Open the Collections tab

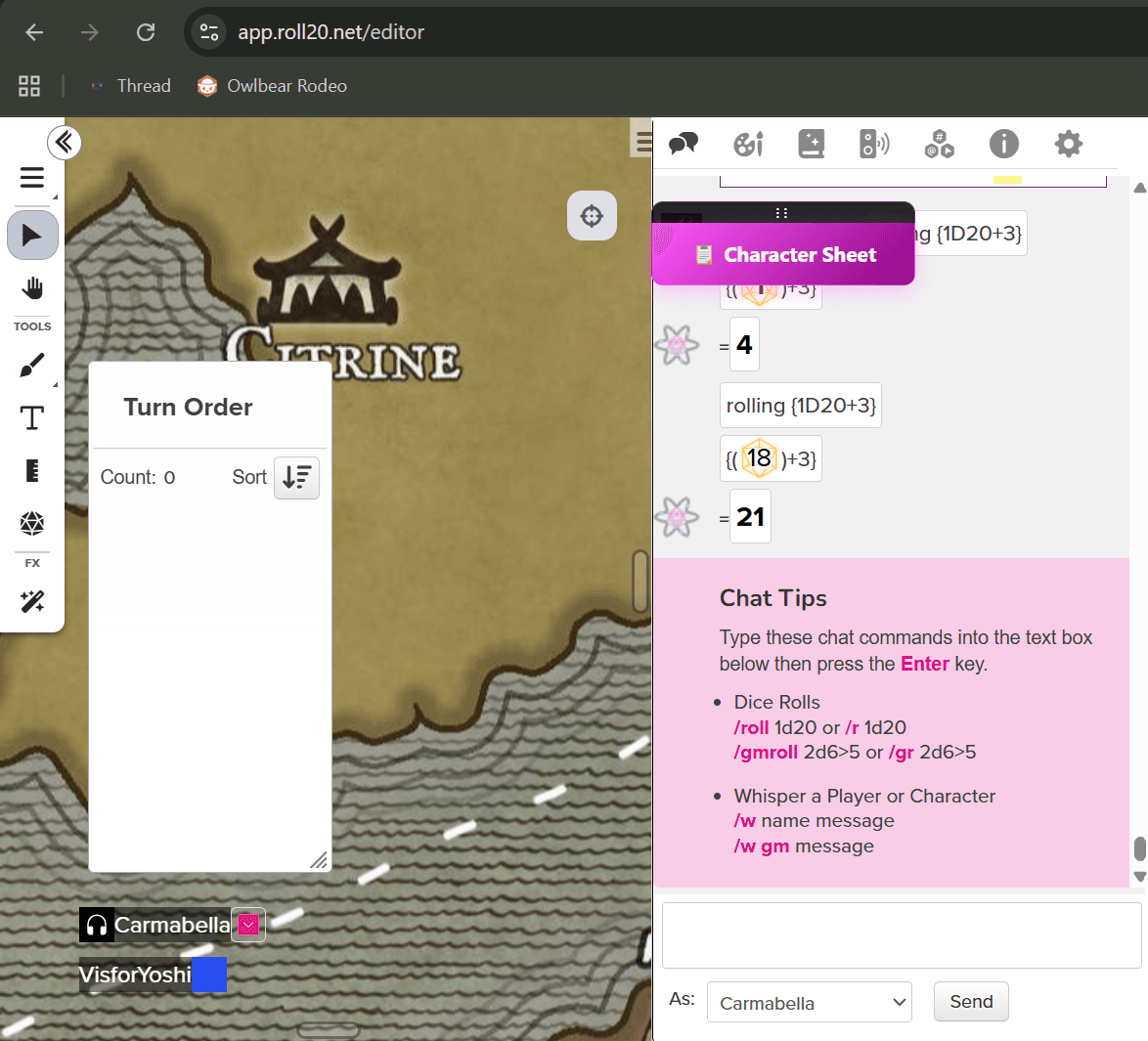[x=939, y=144]
